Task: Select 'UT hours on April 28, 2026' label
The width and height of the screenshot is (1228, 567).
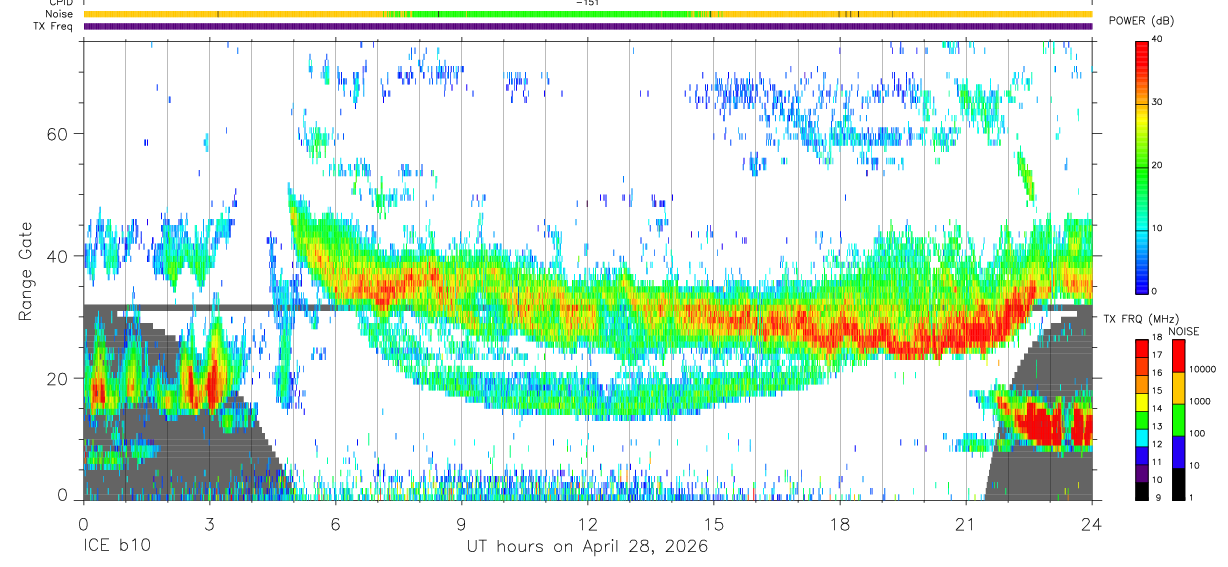Action: click(x=587, y=546)
